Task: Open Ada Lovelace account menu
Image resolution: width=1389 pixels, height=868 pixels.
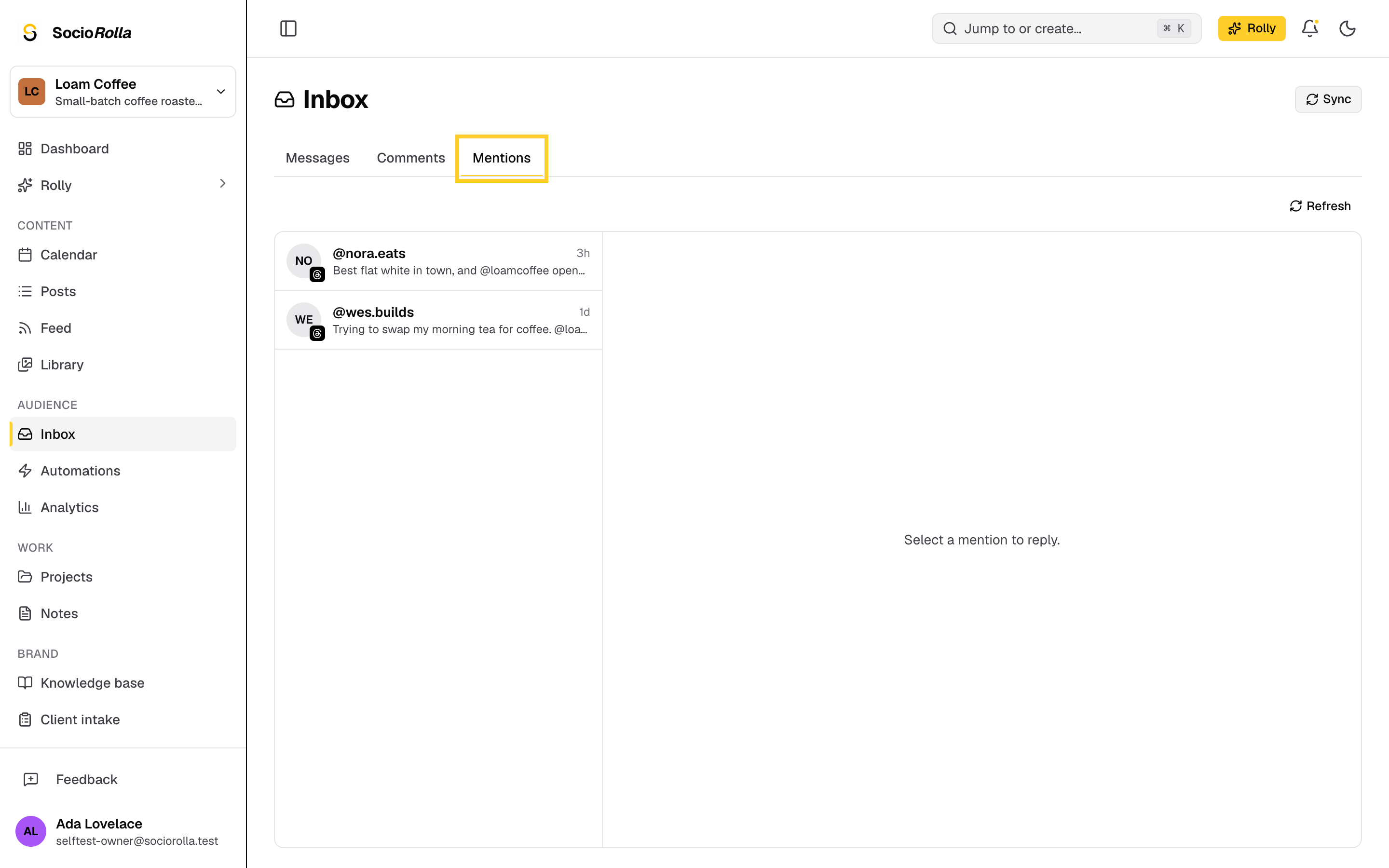Action: click(123, 831)
